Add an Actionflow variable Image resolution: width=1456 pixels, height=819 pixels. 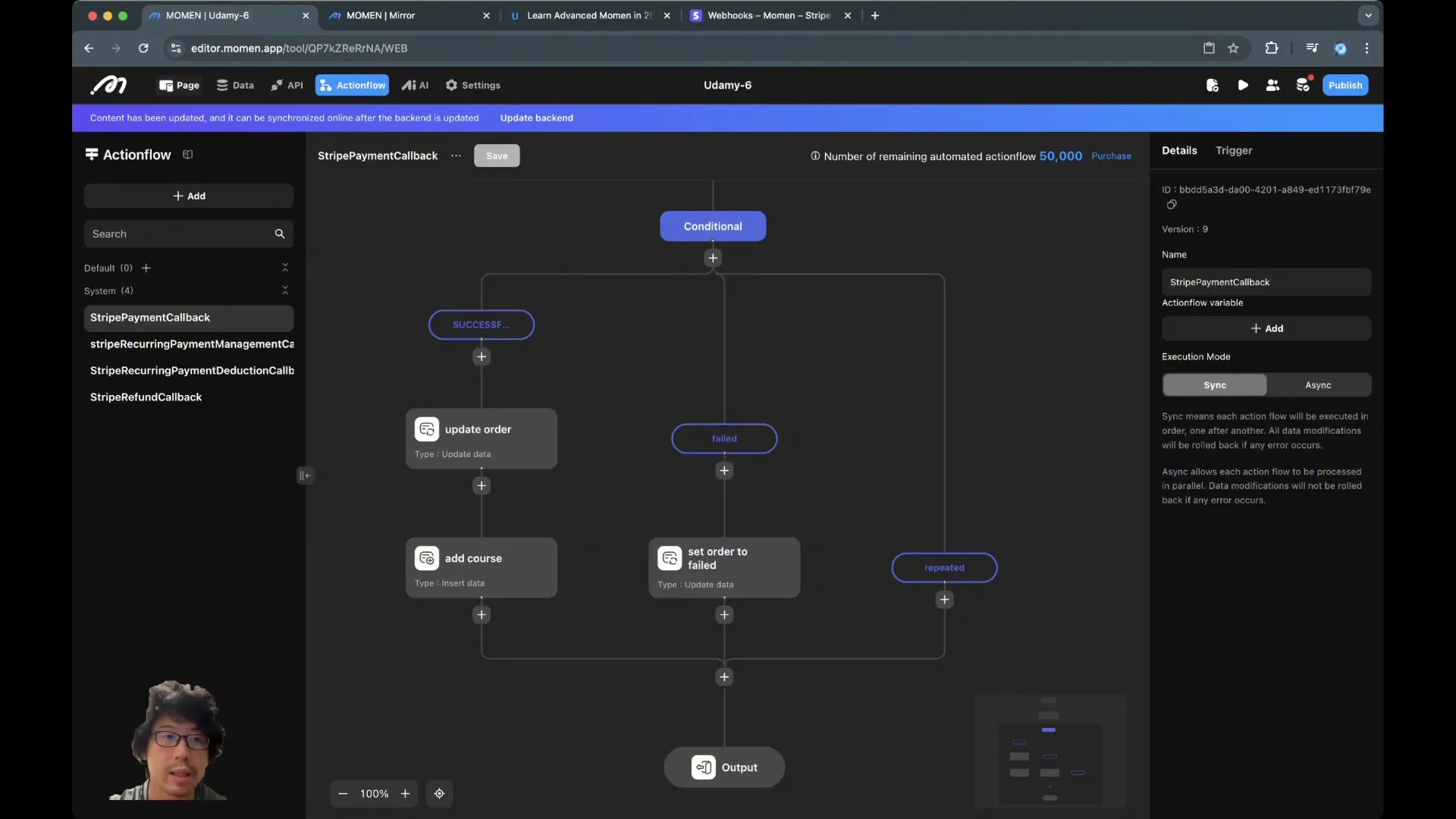[1266, 328]
